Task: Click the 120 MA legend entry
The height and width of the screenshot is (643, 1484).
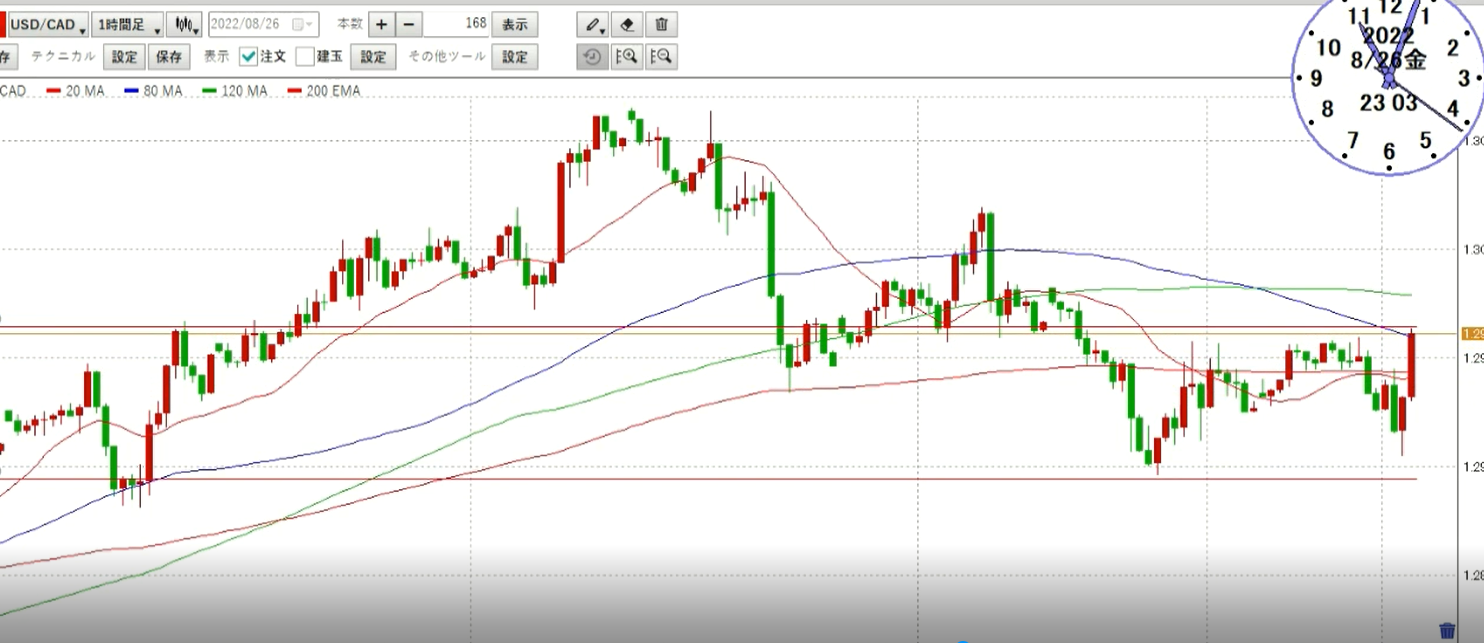Action: click(235, 91)
